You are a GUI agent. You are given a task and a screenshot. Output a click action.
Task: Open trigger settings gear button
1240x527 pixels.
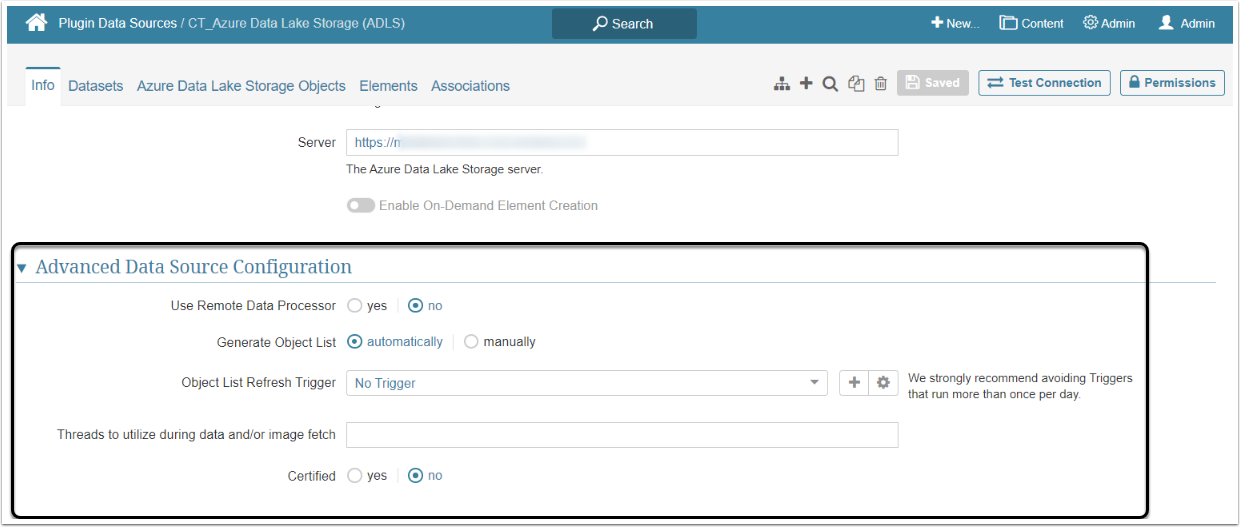pos(883,383)
